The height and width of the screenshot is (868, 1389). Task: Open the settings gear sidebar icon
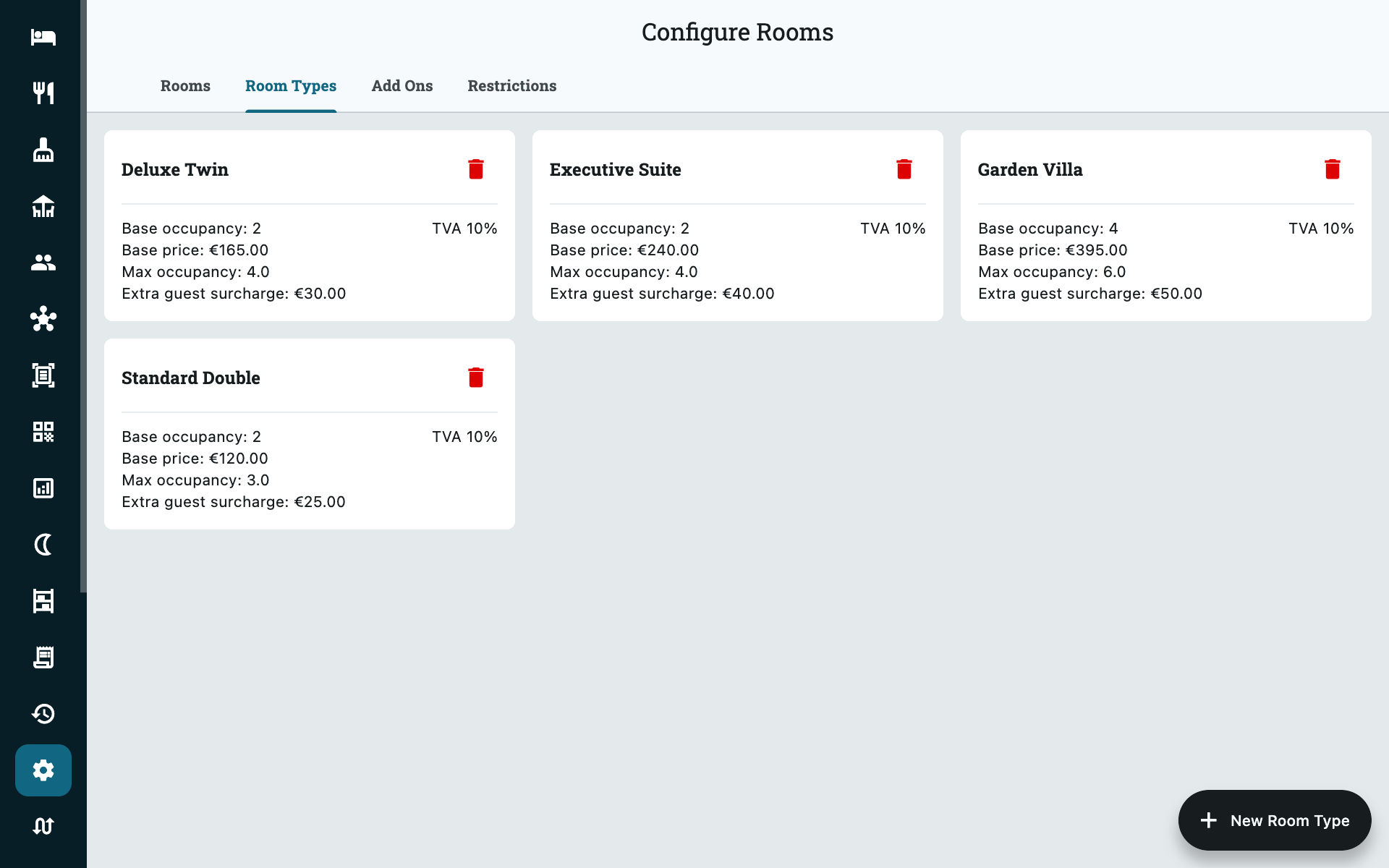point(43,770)
